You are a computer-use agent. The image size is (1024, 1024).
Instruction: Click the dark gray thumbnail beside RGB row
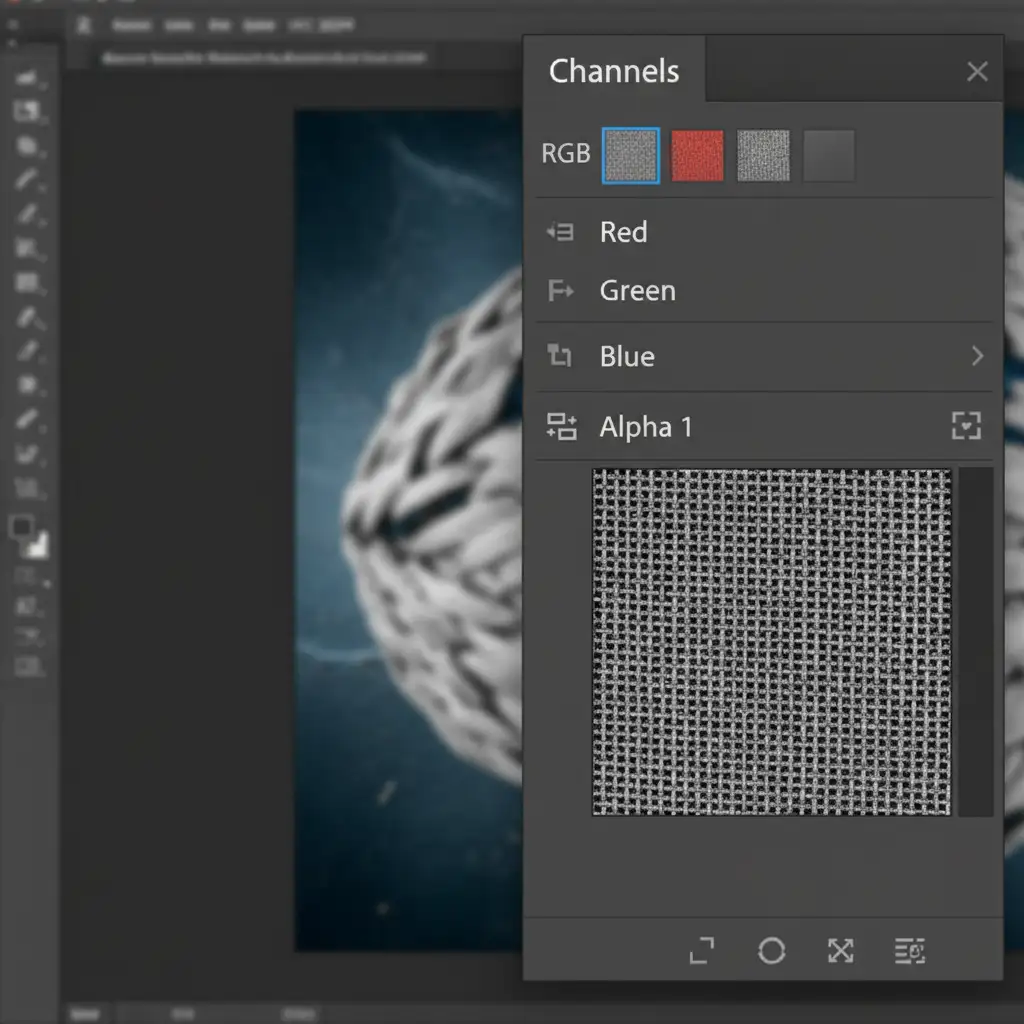pos(829,156)
